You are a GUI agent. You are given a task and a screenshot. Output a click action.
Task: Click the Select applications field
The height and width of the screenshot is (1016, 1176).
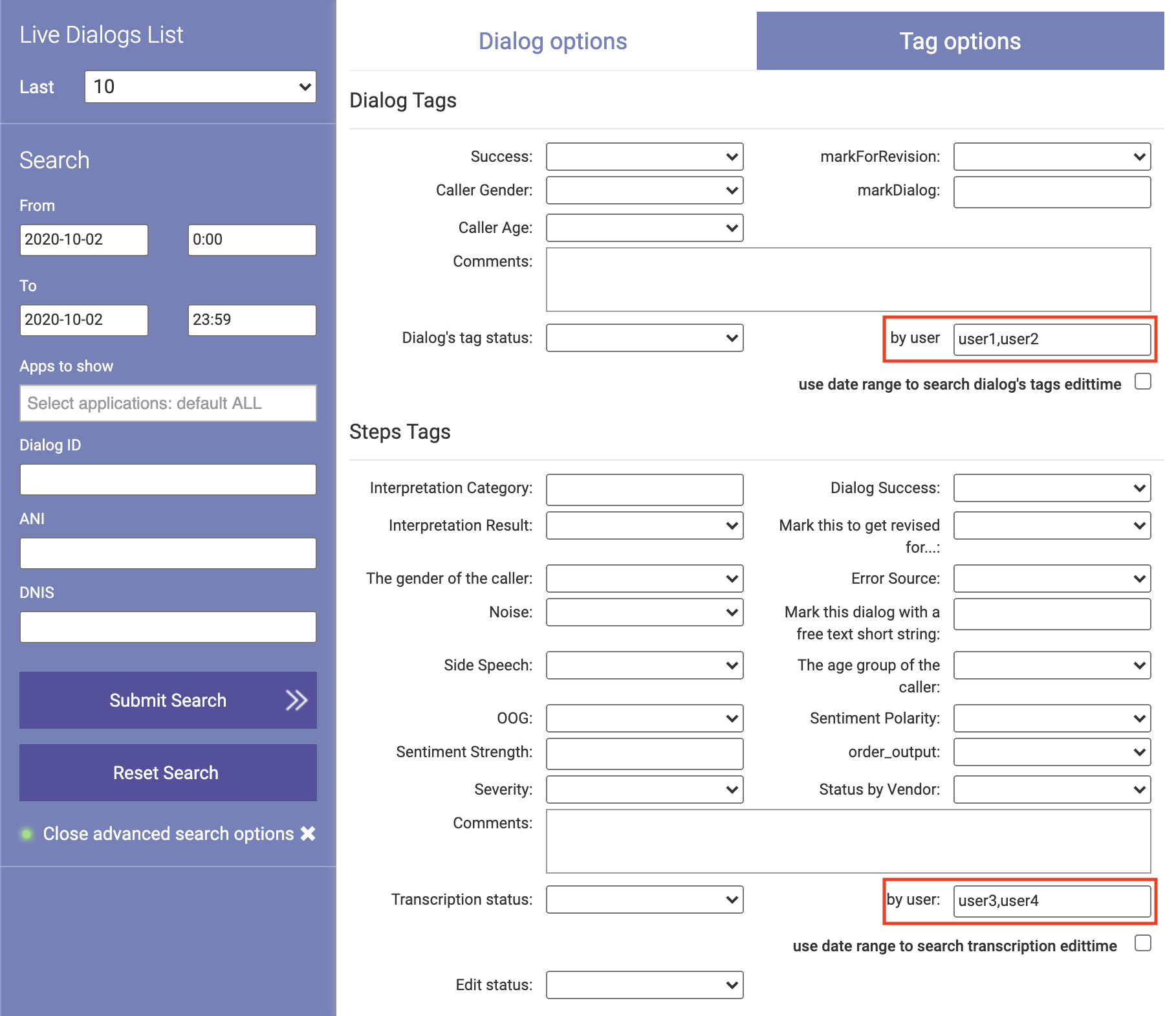coord(168,403)
